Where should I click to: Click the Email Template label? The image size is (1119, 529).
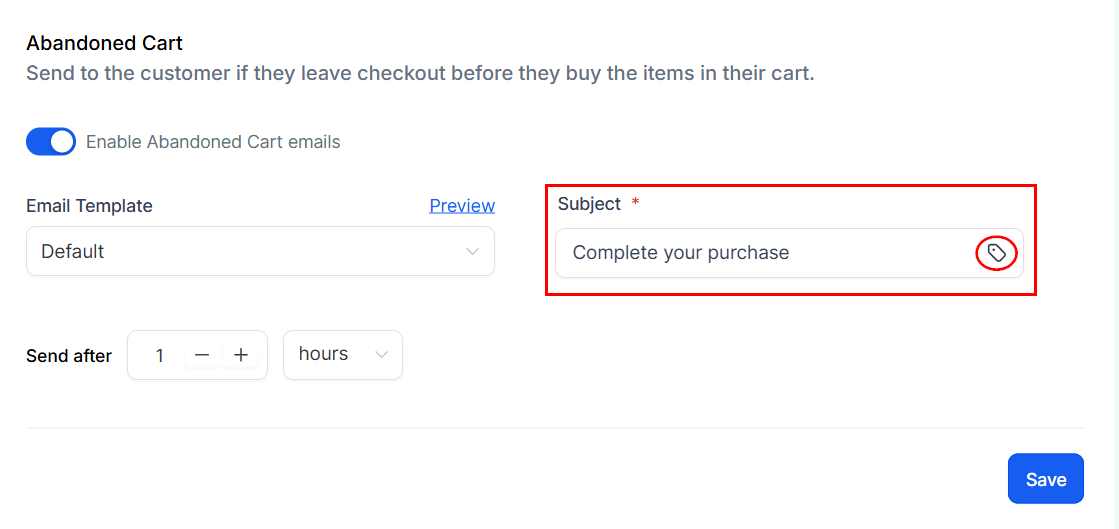pos(89,206)
